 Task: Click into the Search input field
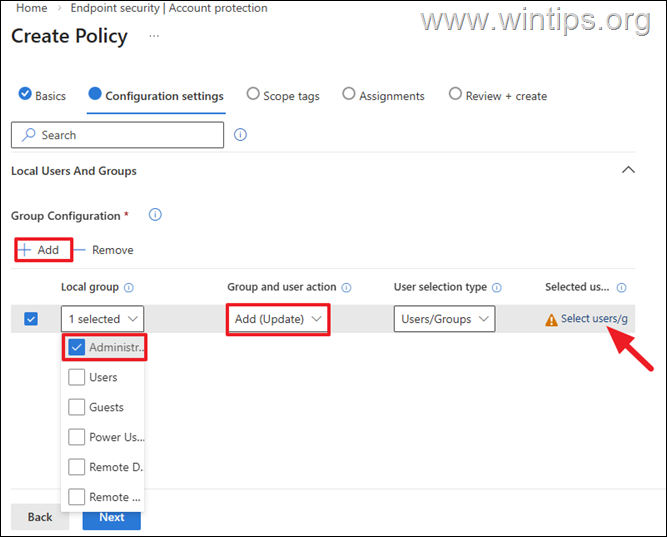click(x=117, y=135)
